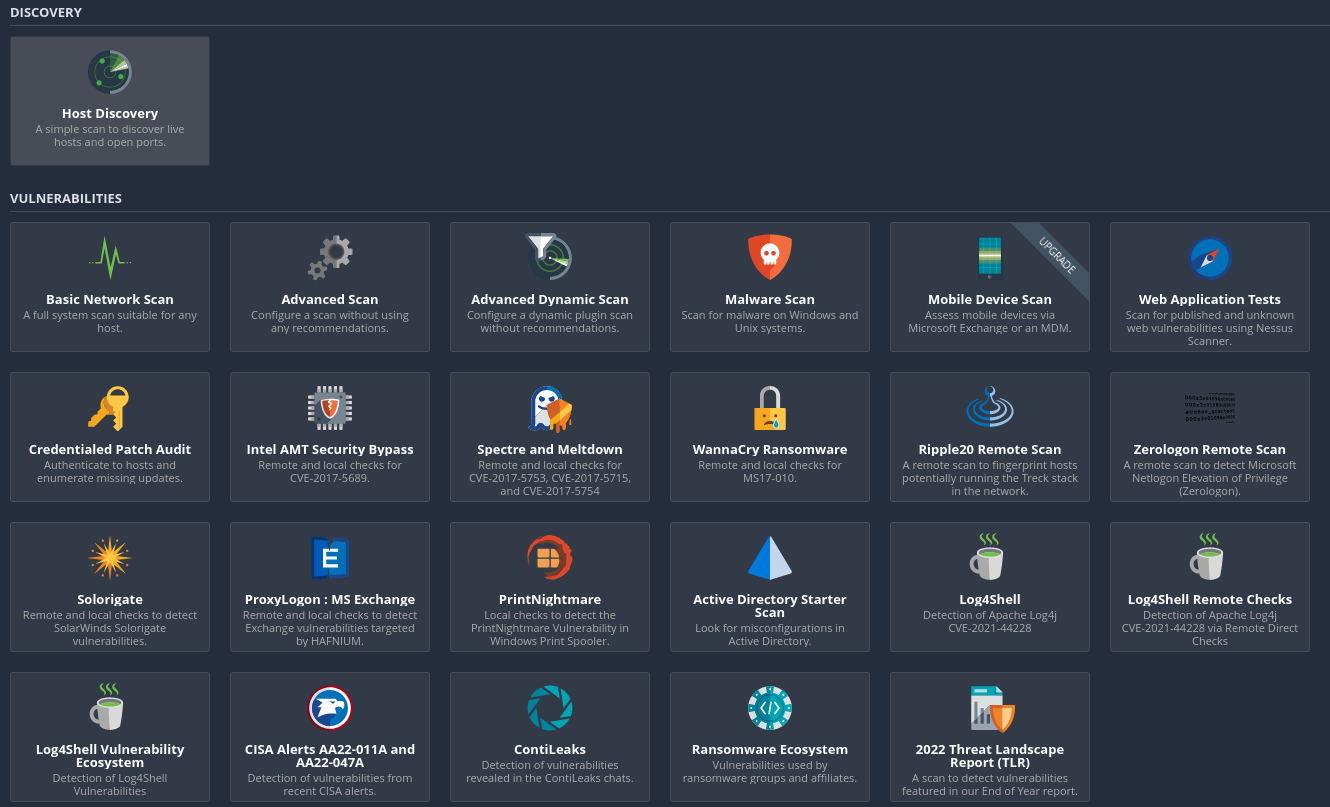Click the Advanced Scan gear icon
Viewport: 1330px width, 807px height.
[x=330, y=257]
